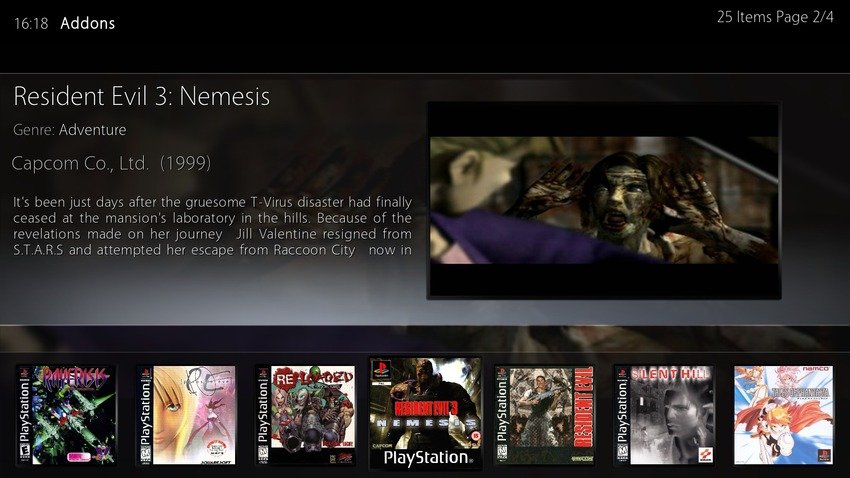Click the Genre: Adventure label
This screenshot has height=478, width=850.
click(x=70, y=130)
